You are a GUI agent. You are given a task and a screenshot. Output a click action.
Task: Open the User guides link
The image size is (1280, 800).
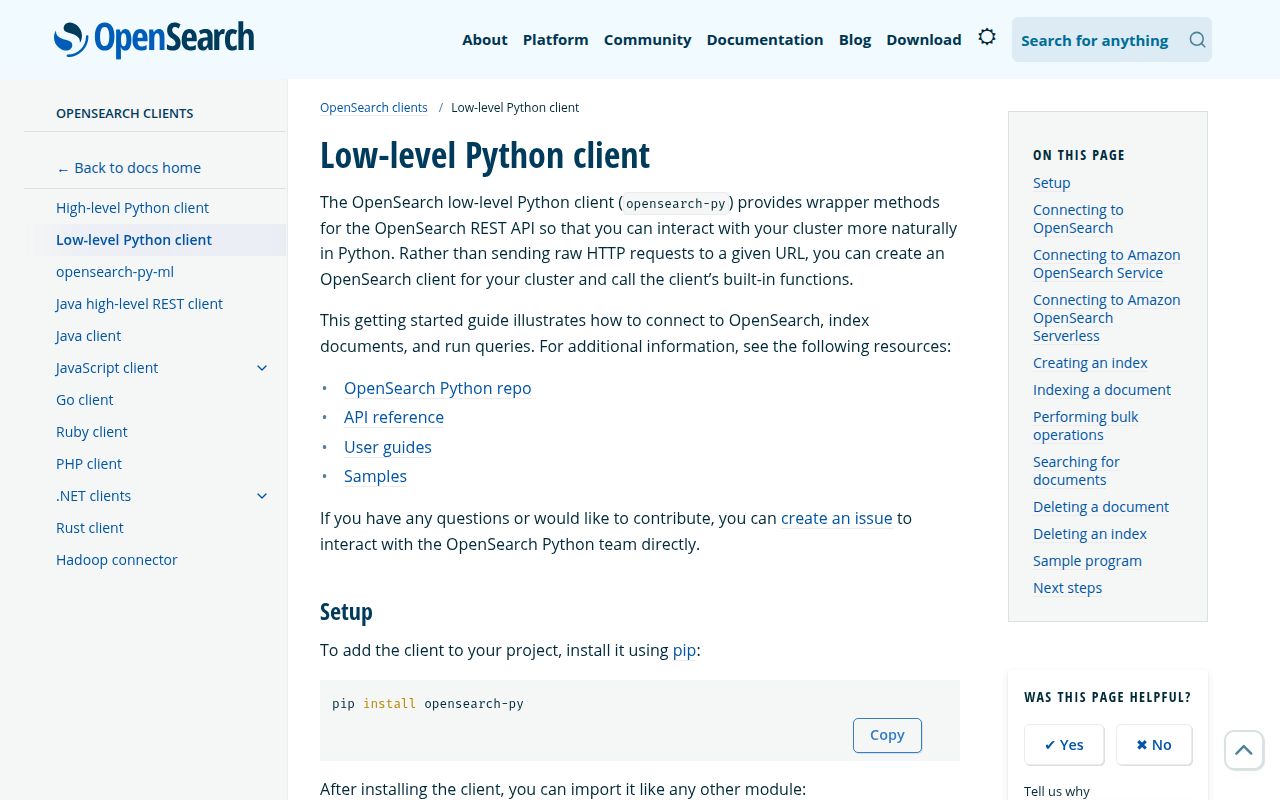click(x=388, y=447)
